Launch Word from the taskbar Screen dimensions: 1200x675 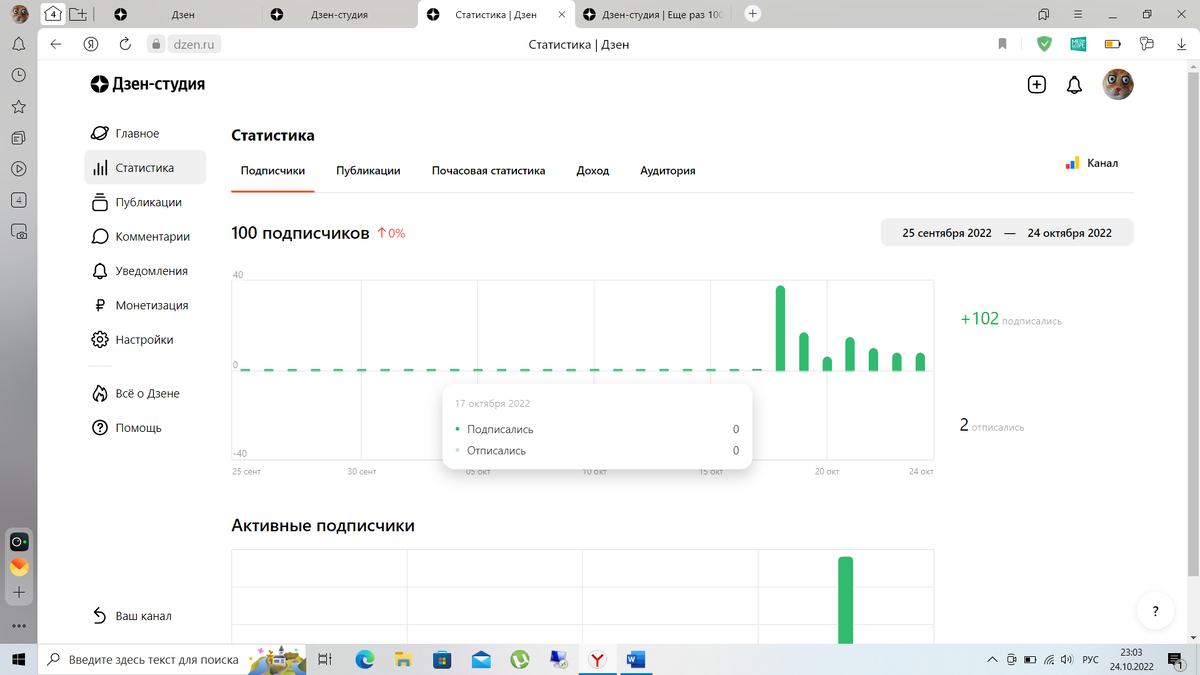click(x=636, y=660)
